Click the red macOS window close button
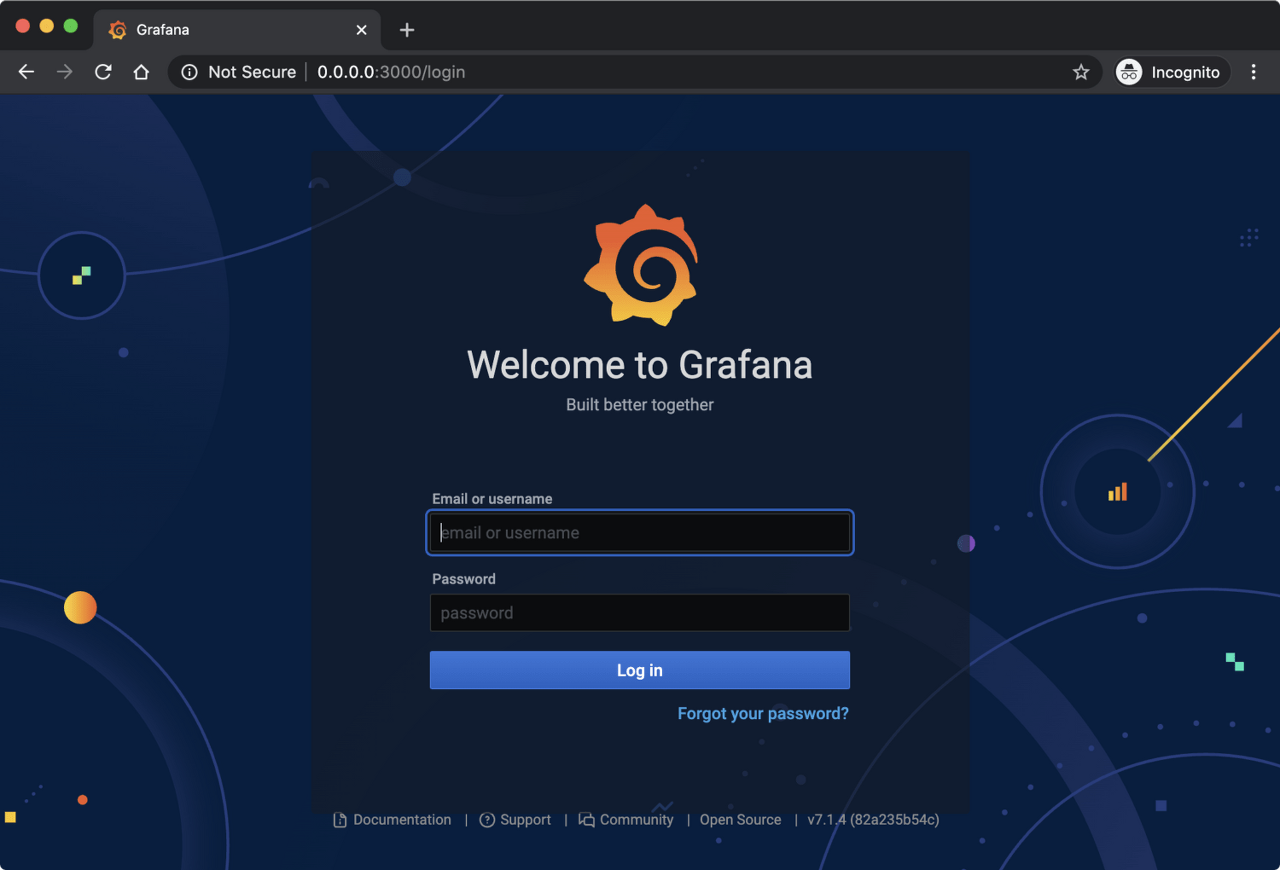Screen dimensions: 1280x870 click(22, 26)
